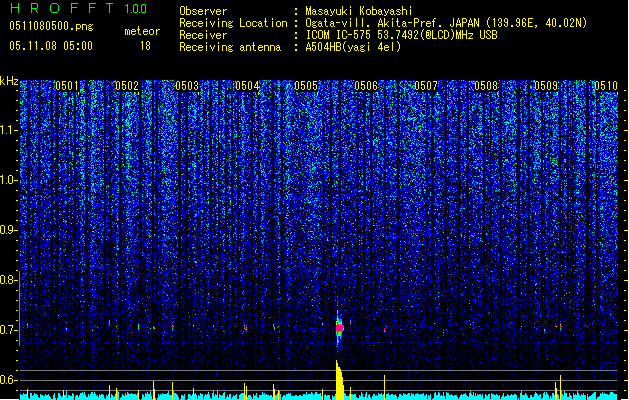Click the tall yellow signal peak below the echo
The width and height of the screenshot is (629, 400).
(x=339, y=380)
